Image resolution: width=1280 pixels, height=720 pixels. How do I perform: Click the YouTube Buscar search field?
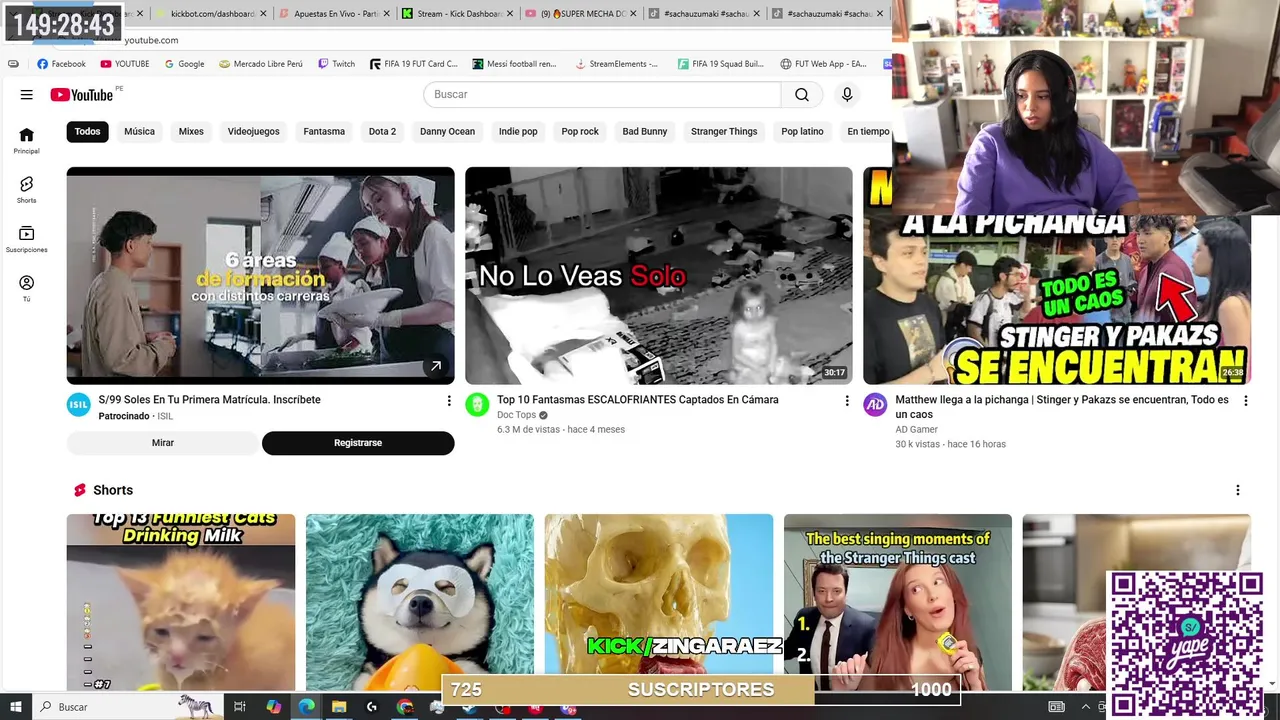coord(603,94)
